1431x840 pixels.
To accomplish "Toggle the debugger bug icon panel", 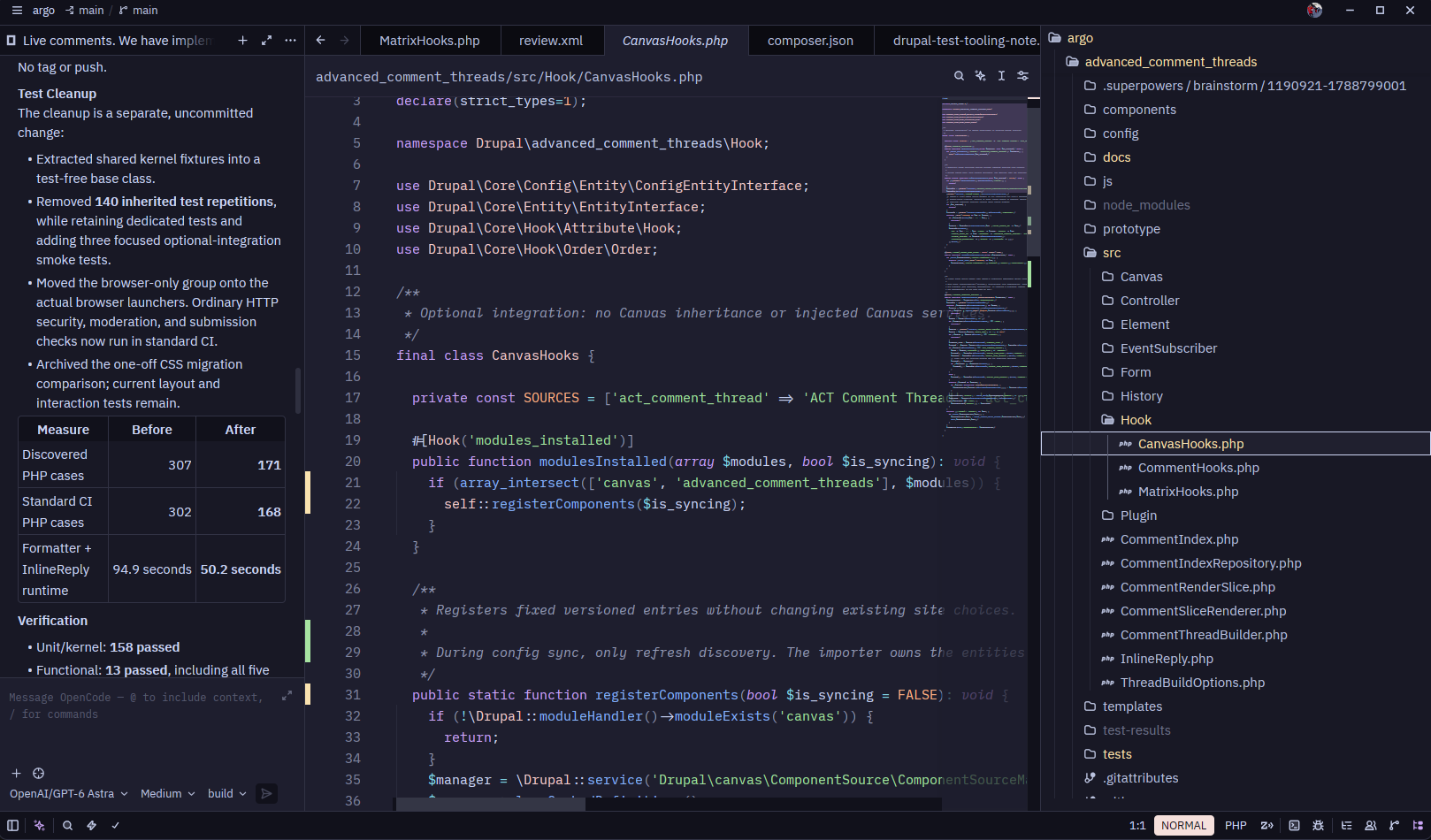I will (x=1319, y=826).
